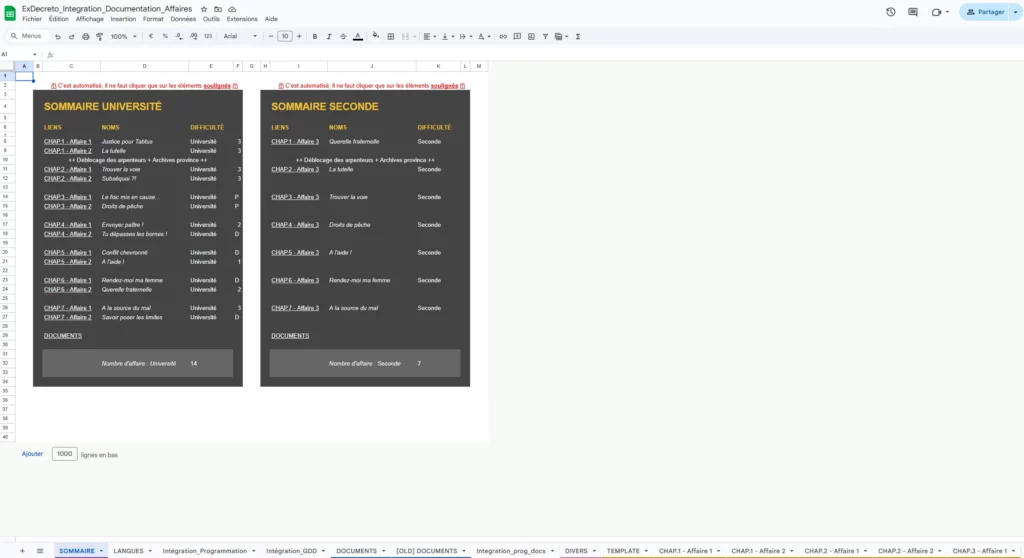Decrease font size with minus button
The image size is (1024, 558).
pos(271,37)
